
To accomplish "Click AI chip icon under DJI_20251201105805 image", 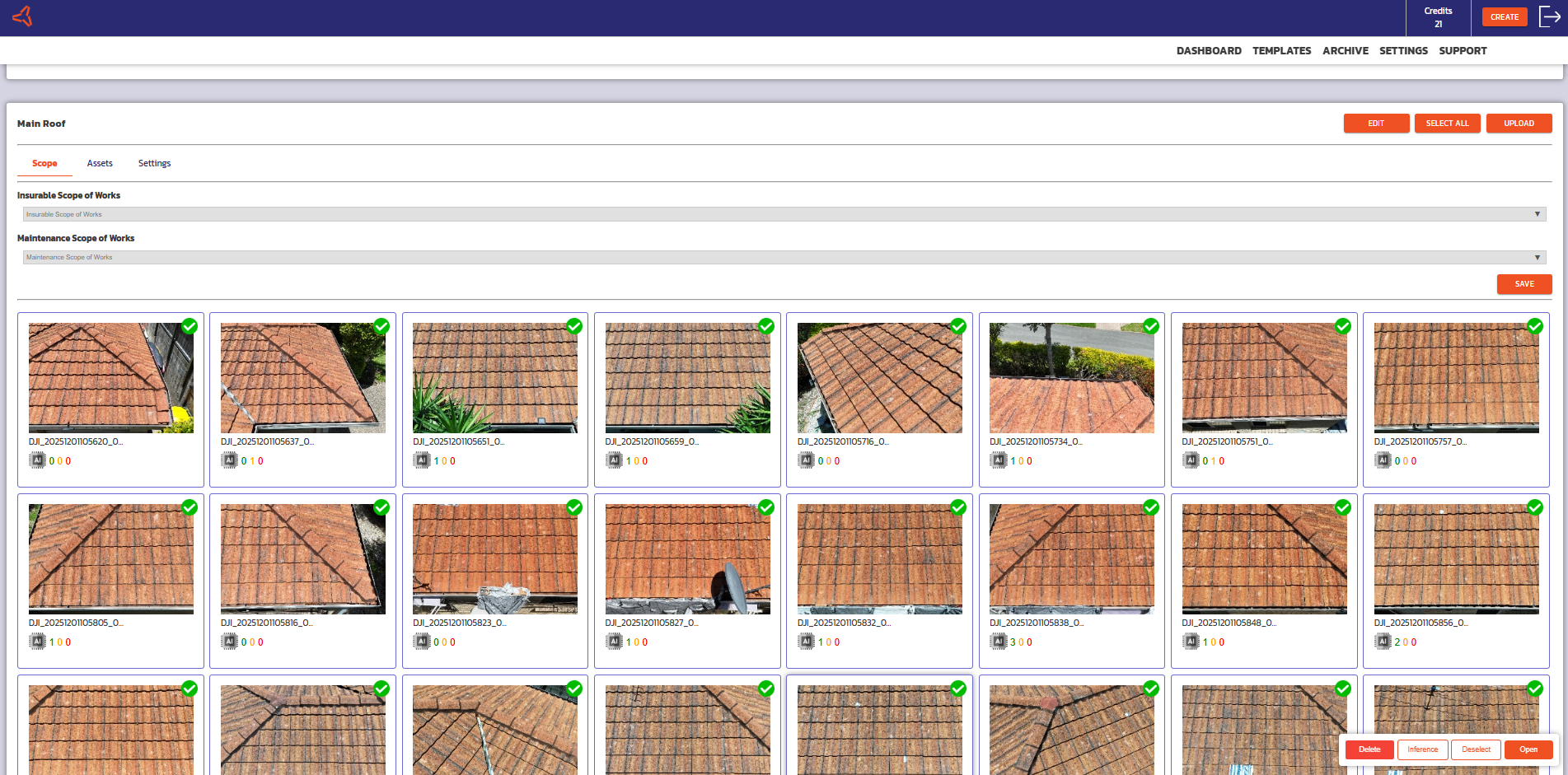I will click(37, 642).
